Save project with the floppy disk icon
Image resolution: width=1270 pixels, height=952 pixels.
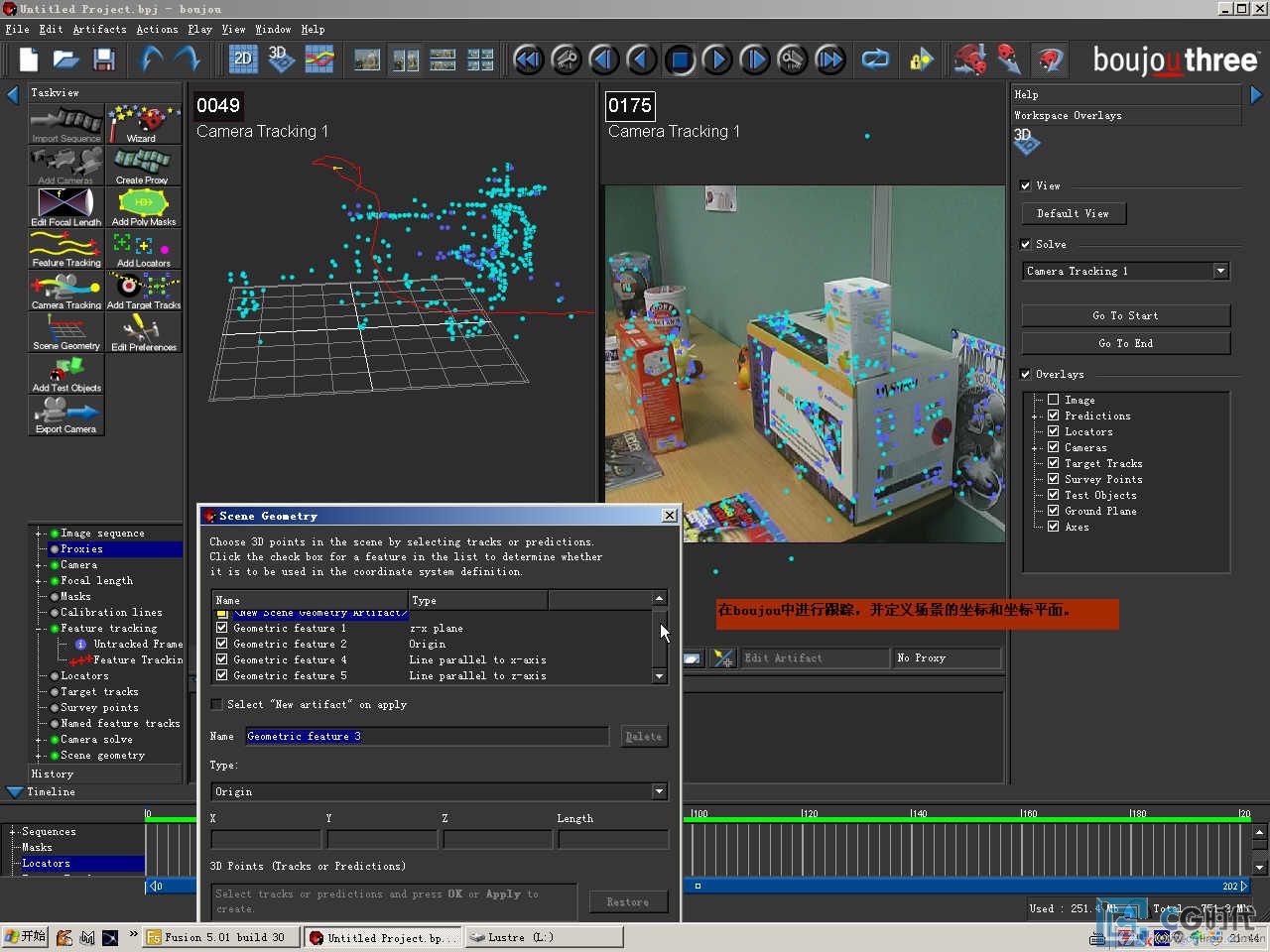point(104,60)
